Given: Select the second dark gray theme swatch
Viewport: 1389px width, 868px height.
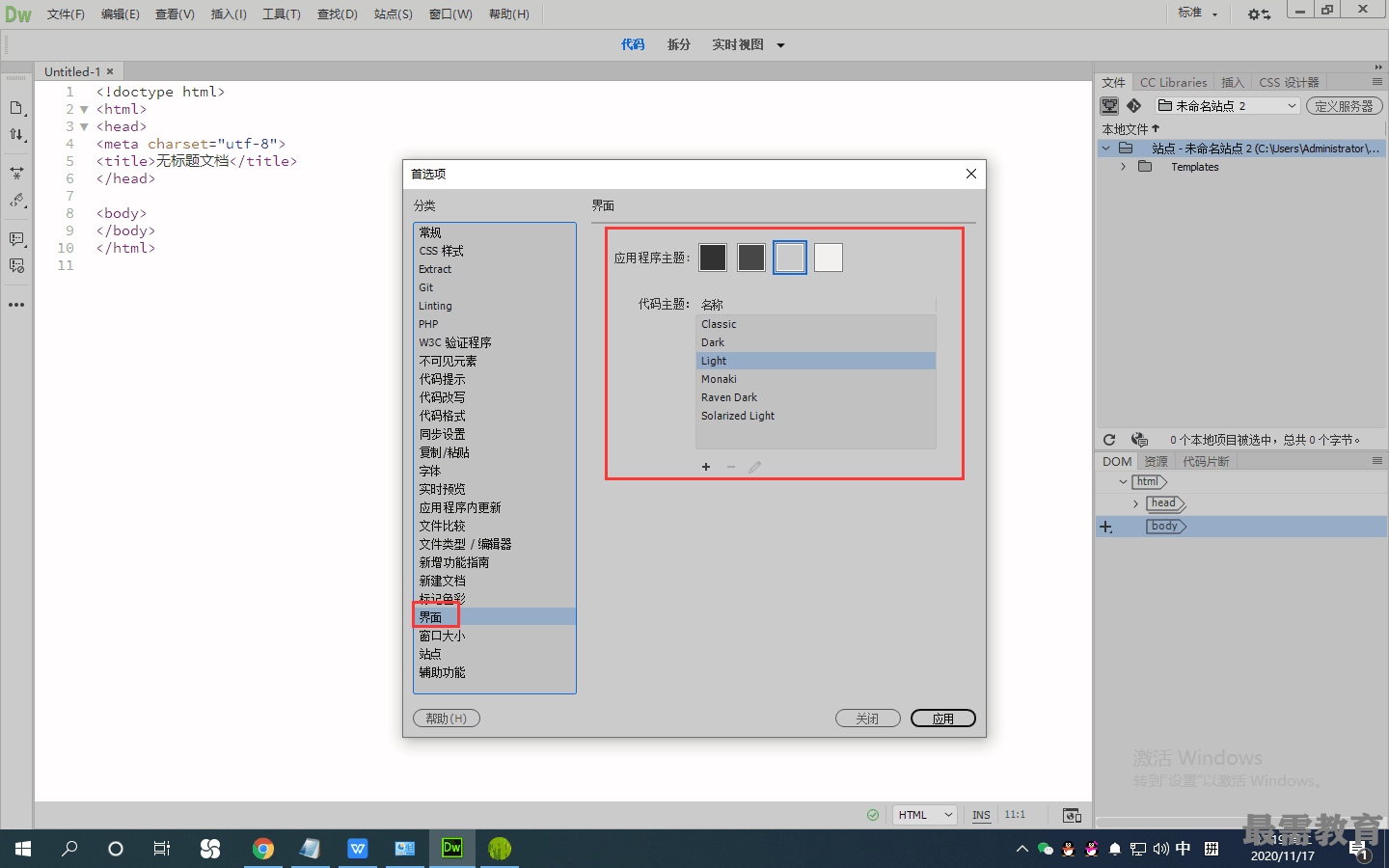Looking at the screenshot, I should click(x=751, y=258).
